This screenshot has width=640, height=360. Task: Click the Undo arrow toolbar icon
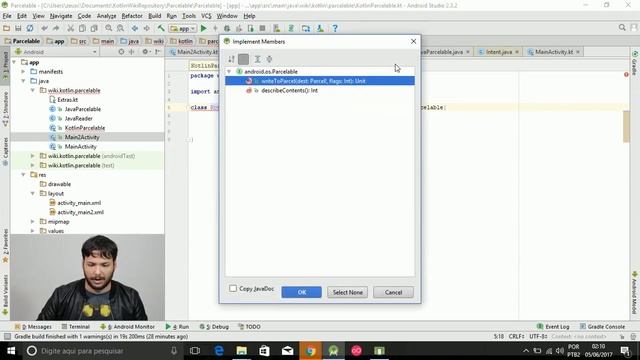pos(44,28)
